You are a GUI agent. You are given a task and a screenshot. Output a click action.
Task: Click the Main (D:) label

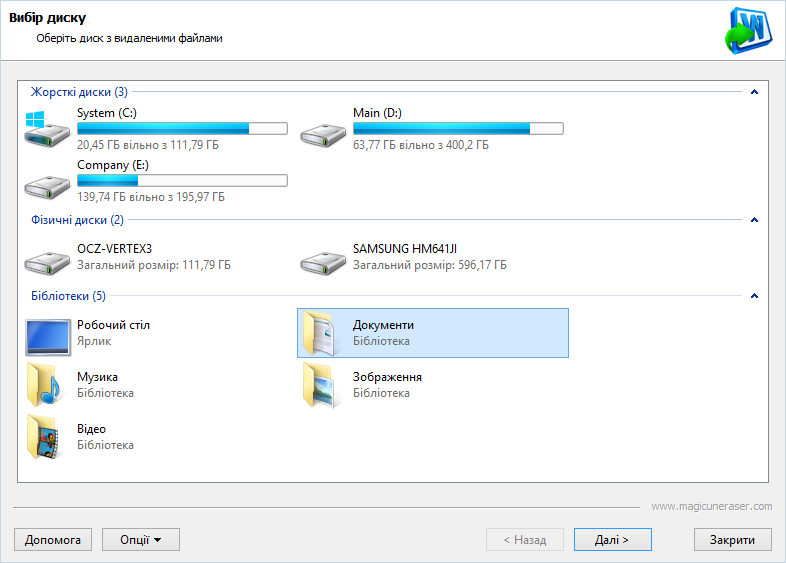point(377,113)
